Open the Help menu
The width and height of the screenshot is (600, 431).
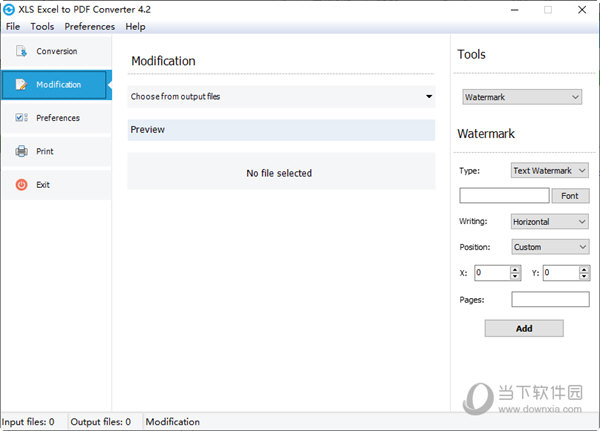(x=135, y=26)
